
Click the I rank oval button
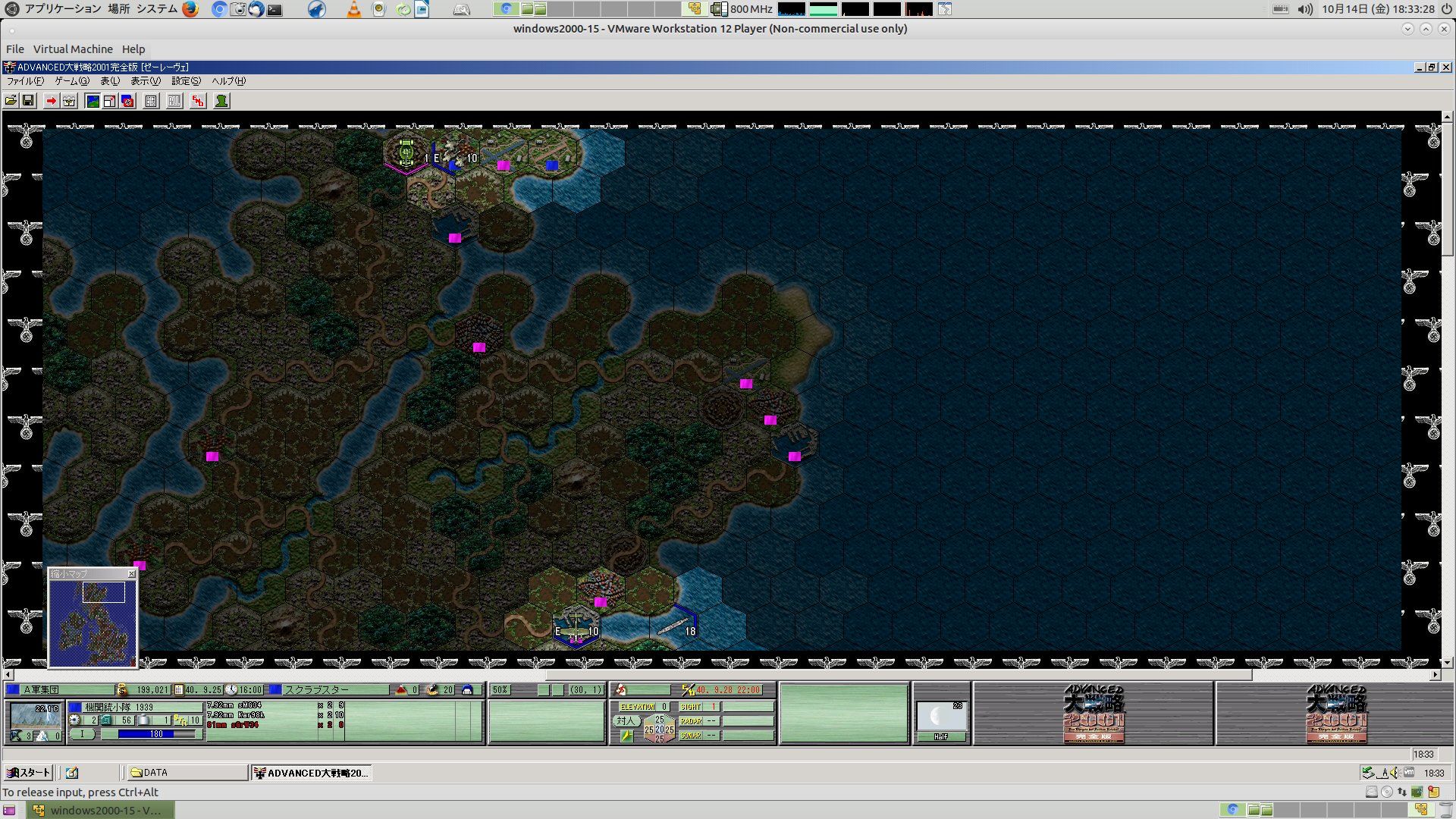click(x=83, y=734)
